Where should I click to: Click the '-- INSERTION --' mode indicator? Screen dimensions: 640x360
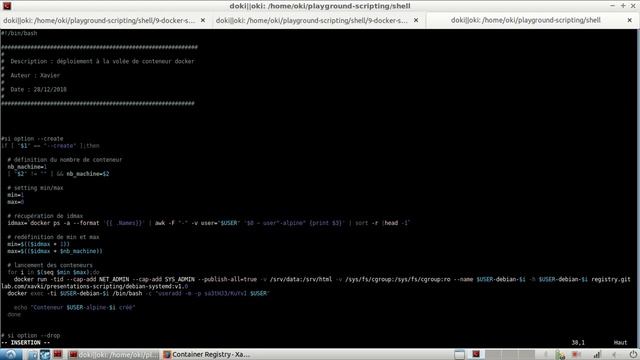click(x=25, y=342)
